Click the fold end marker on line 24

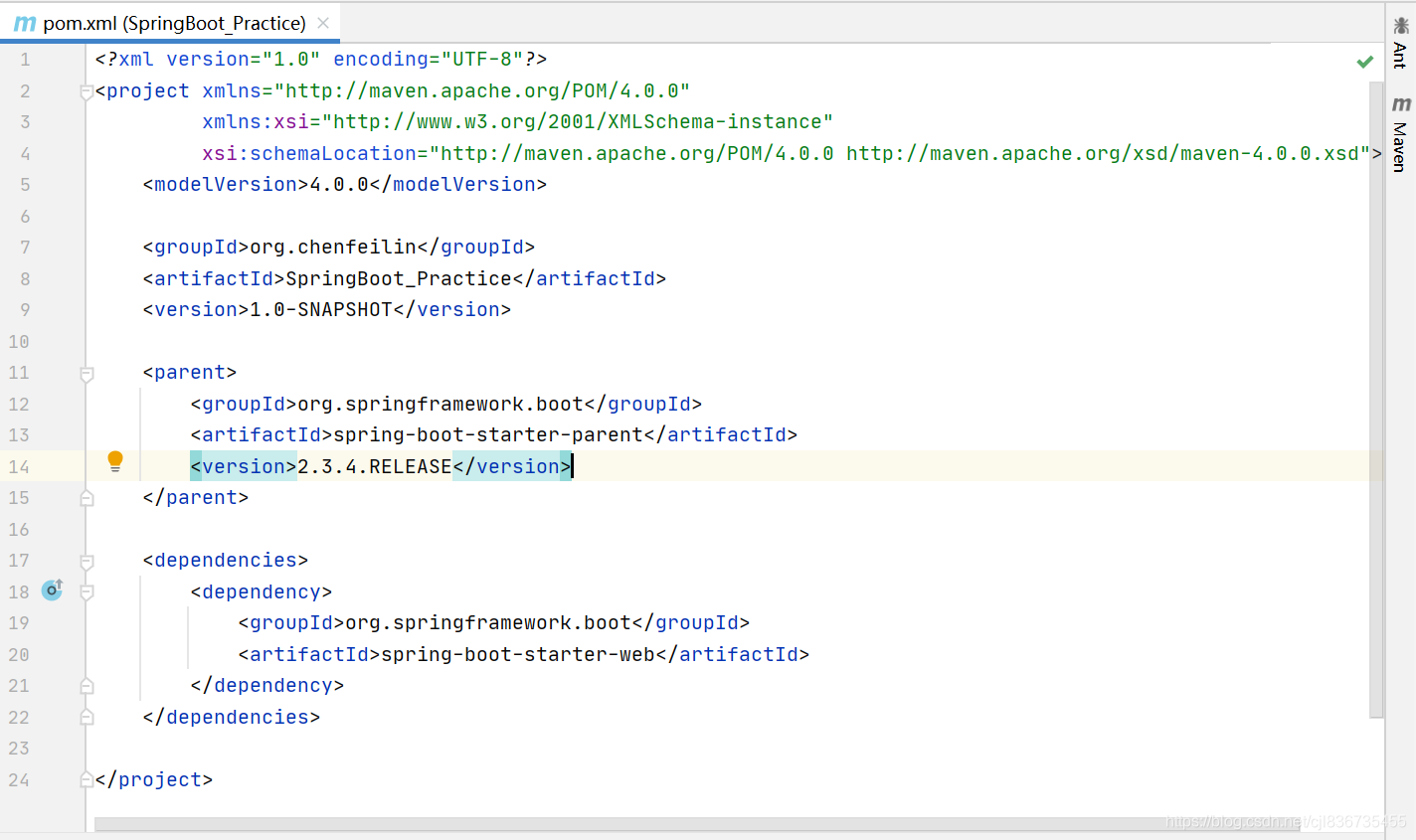point(87,780)
